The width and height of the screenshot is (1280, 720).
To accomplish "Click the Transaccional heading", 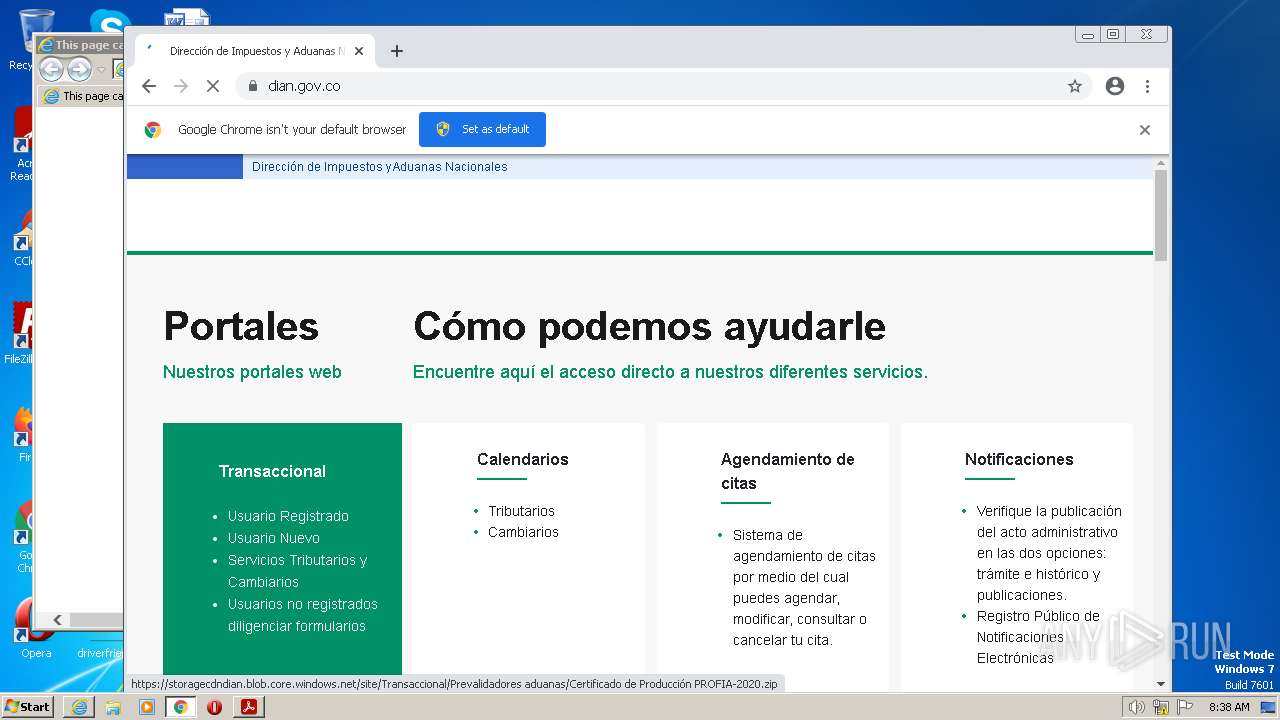I will tap(272, 471).
